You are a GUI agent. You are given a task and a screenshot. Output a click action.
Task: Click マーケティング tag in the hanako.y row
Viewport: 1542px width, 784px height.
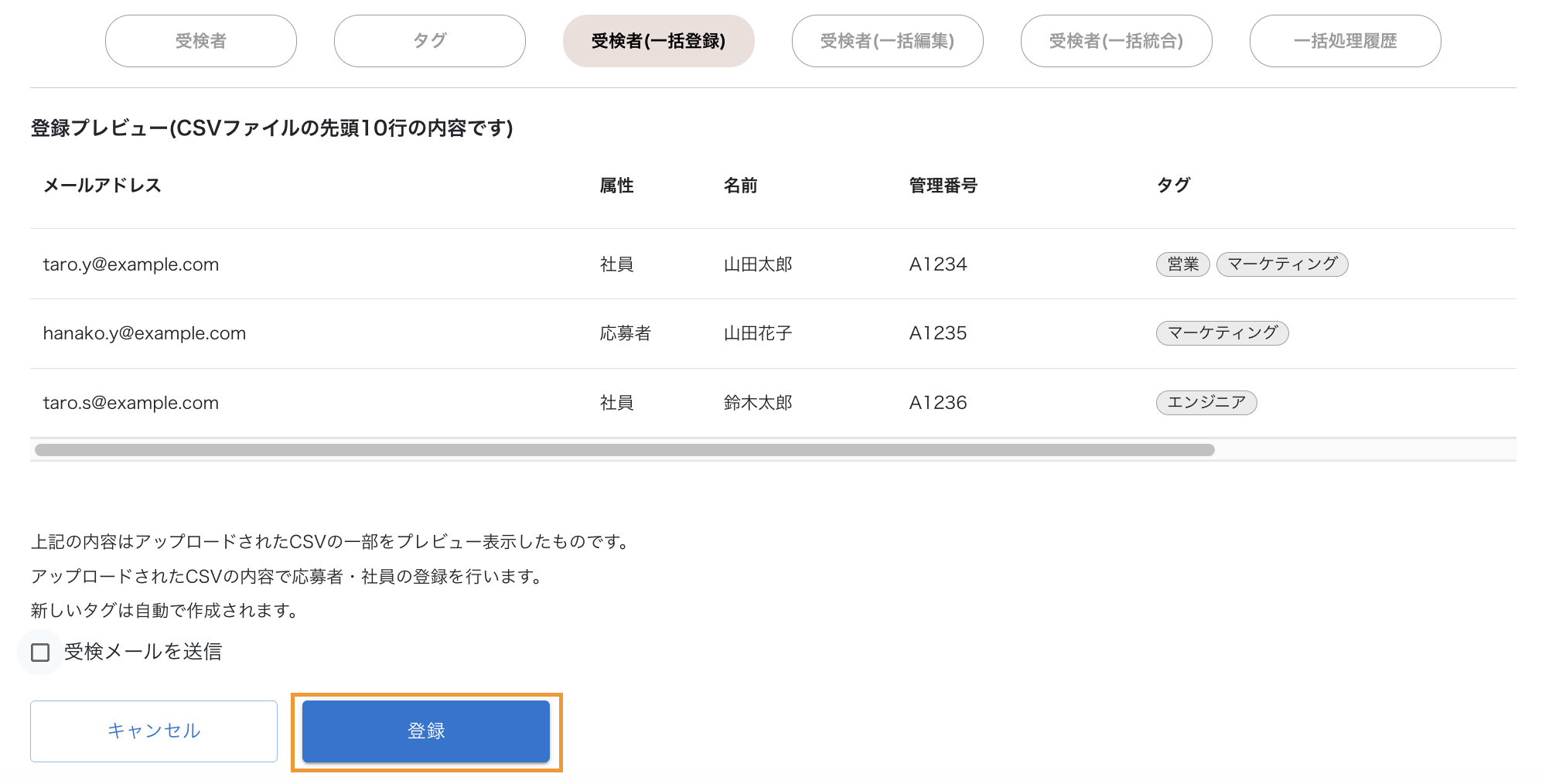(1222, 333)
